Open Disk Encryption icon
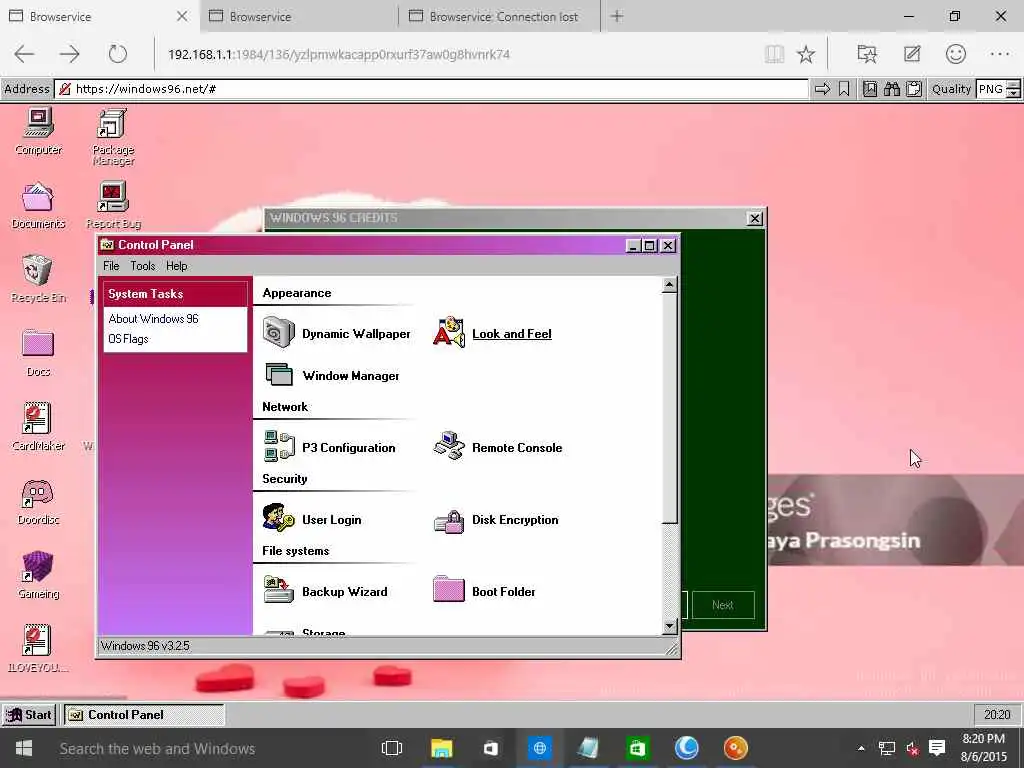The image size is (1024, 768). coord(449,521)
